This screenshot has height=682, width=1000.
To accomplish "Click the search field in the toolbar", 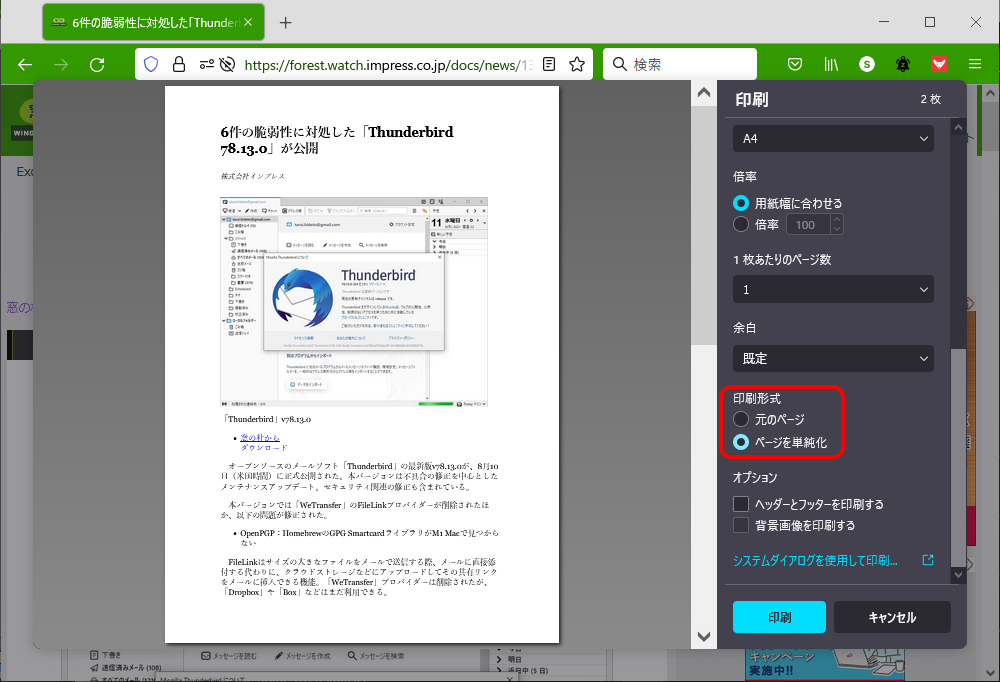I will click(680, 63).
